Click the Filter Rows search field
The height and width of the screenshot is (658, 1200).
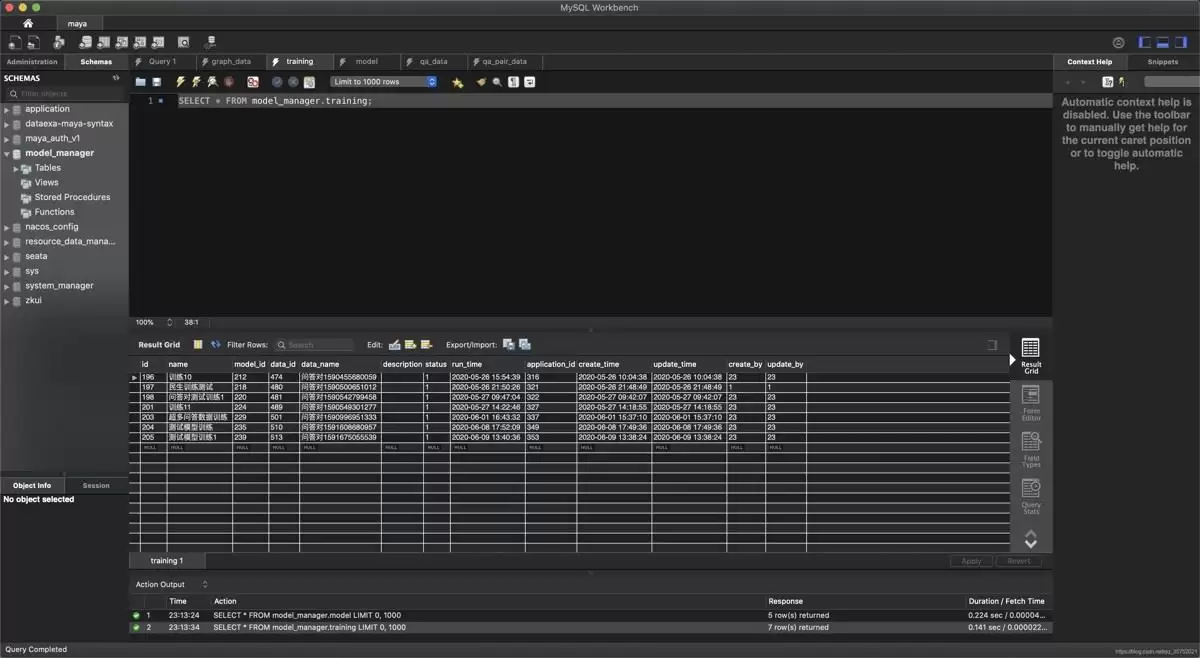(313, 345)
